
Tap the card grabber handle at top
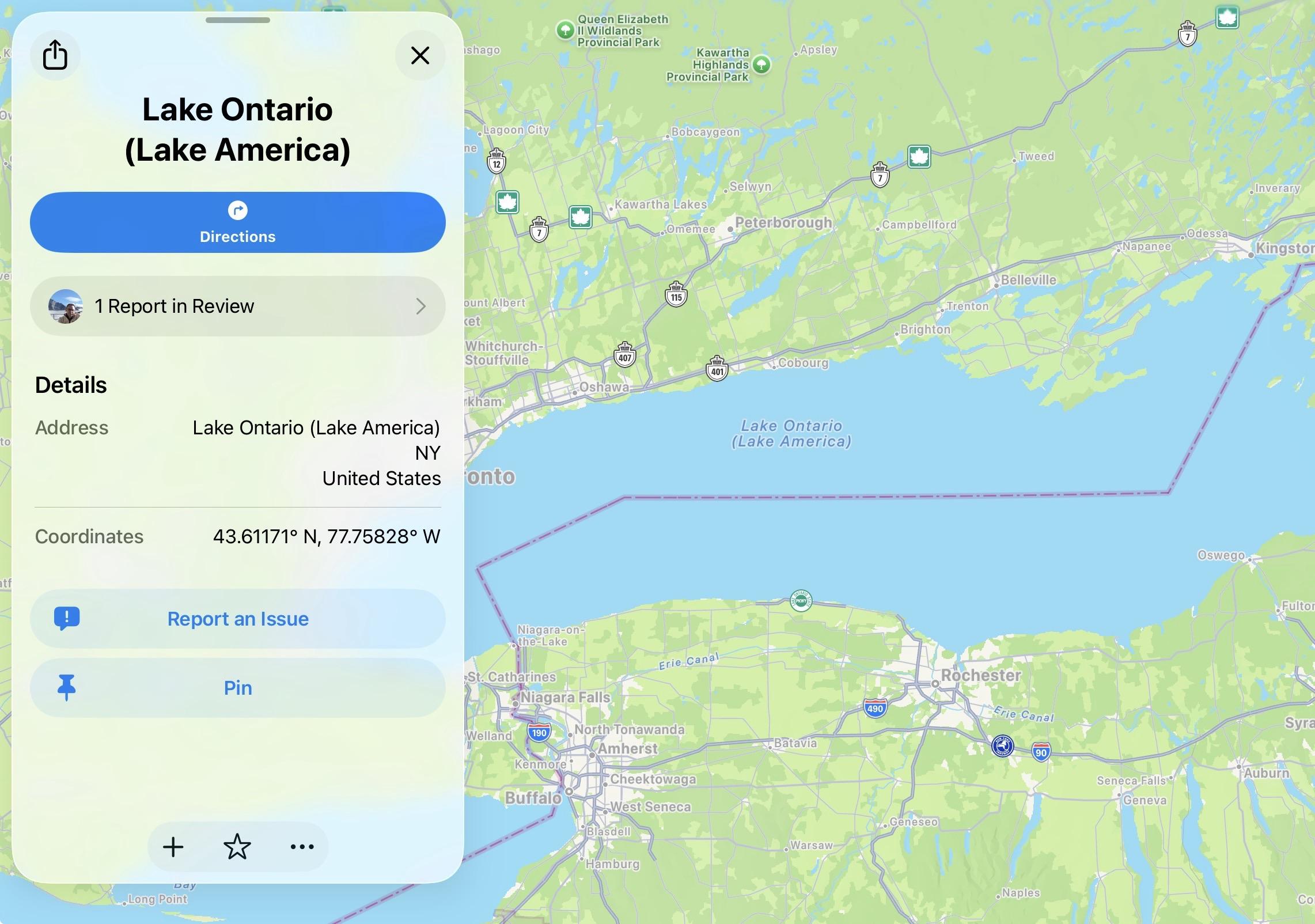click(x=237, y=20)
